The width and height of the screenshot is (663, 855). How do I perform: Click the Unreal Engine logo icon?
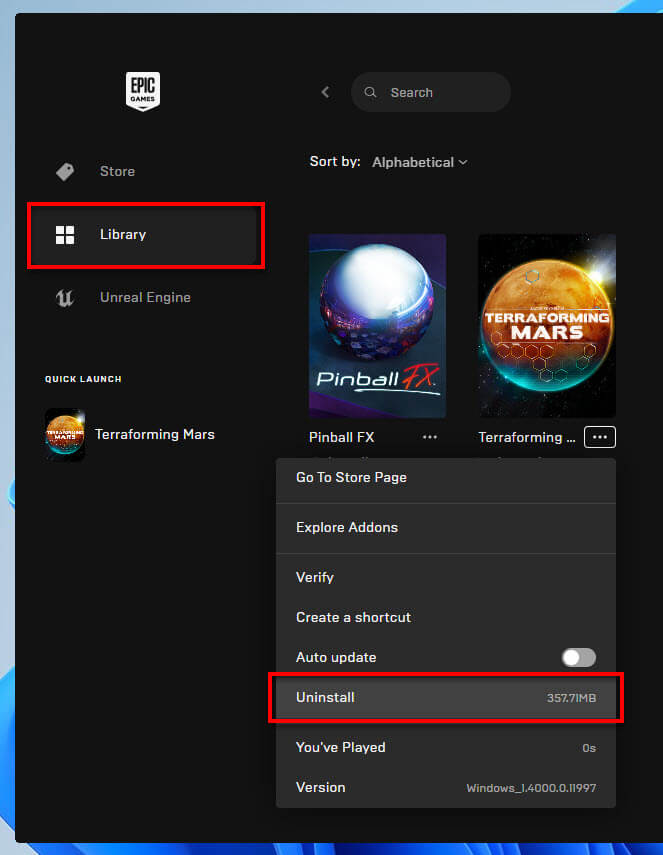click(x=65, y=298)
